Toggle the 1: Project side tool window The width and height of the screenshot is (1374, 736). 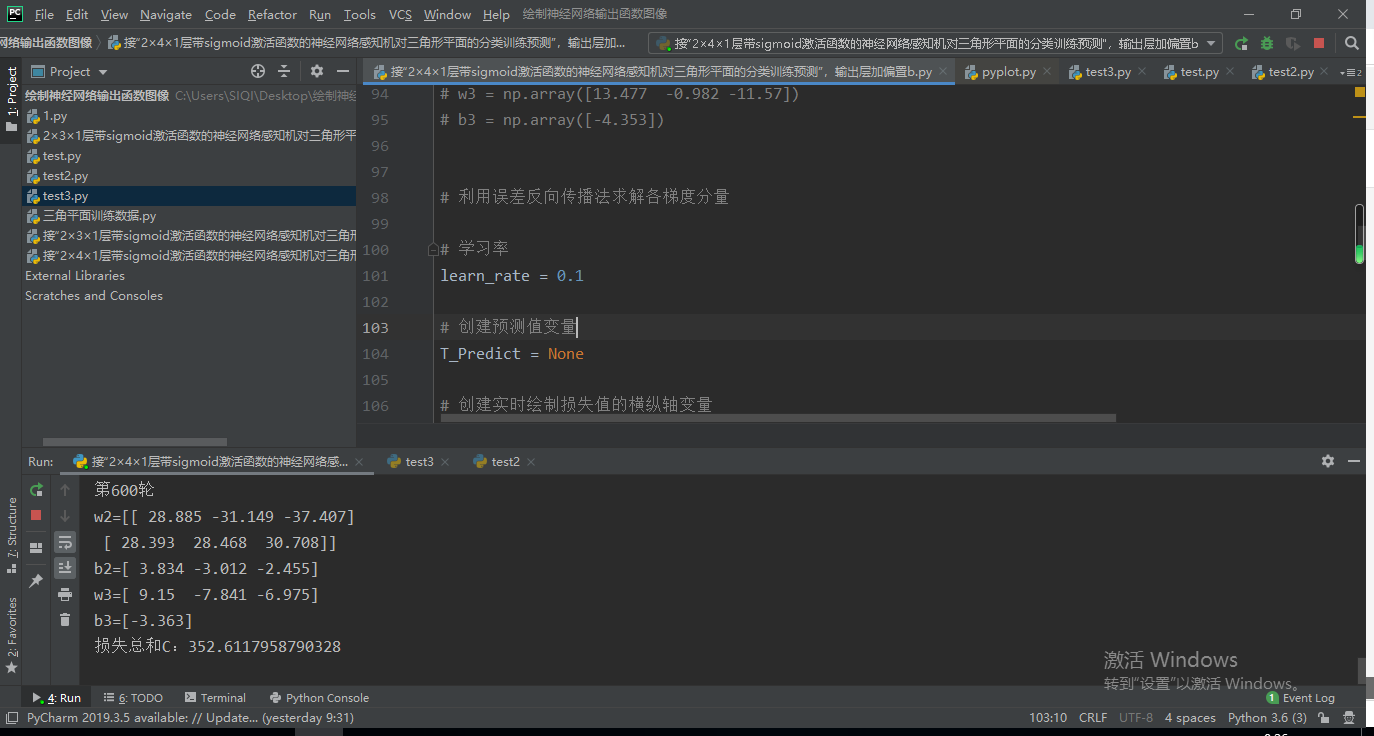point(11,100)
